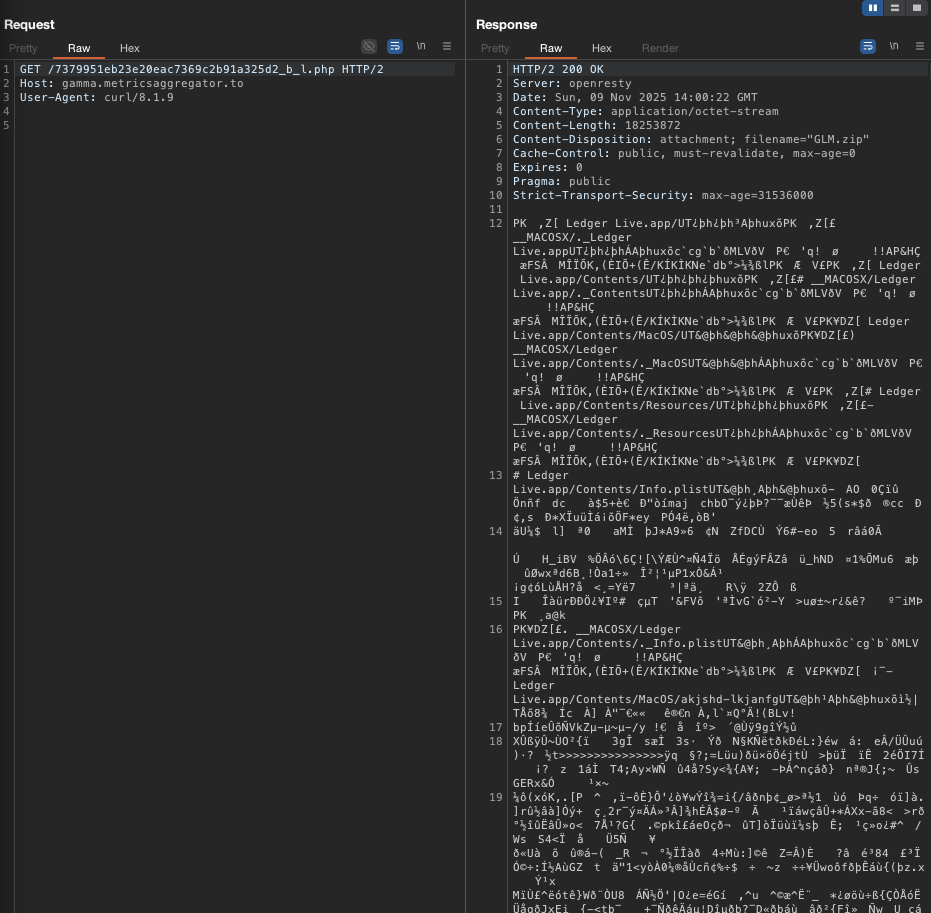Select the combined single-pane layout icon
Screen dimensions: 931x913
point(917,8)
